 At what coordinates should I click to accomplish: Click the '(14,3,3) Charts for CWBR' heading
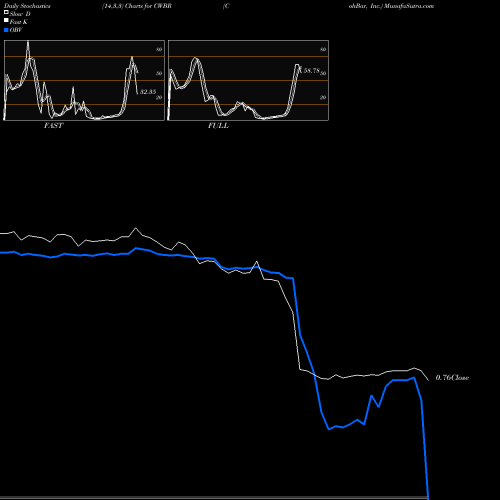[137, 6]
